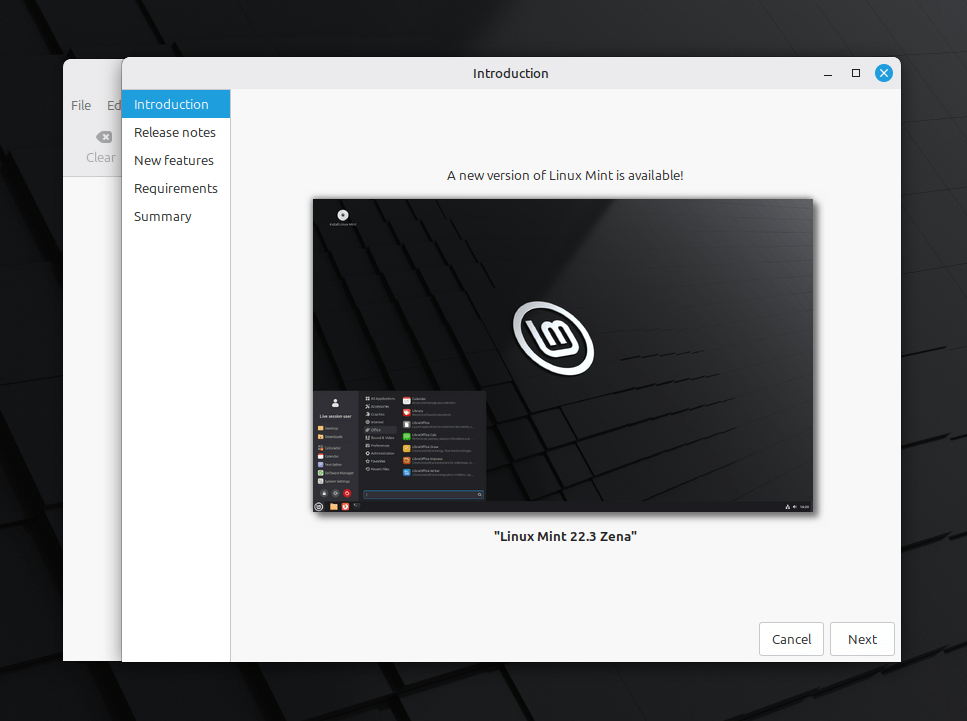The width and height of the screenshot is (967, 721).
Task: View the Requirements page
Action: [175, 187]
